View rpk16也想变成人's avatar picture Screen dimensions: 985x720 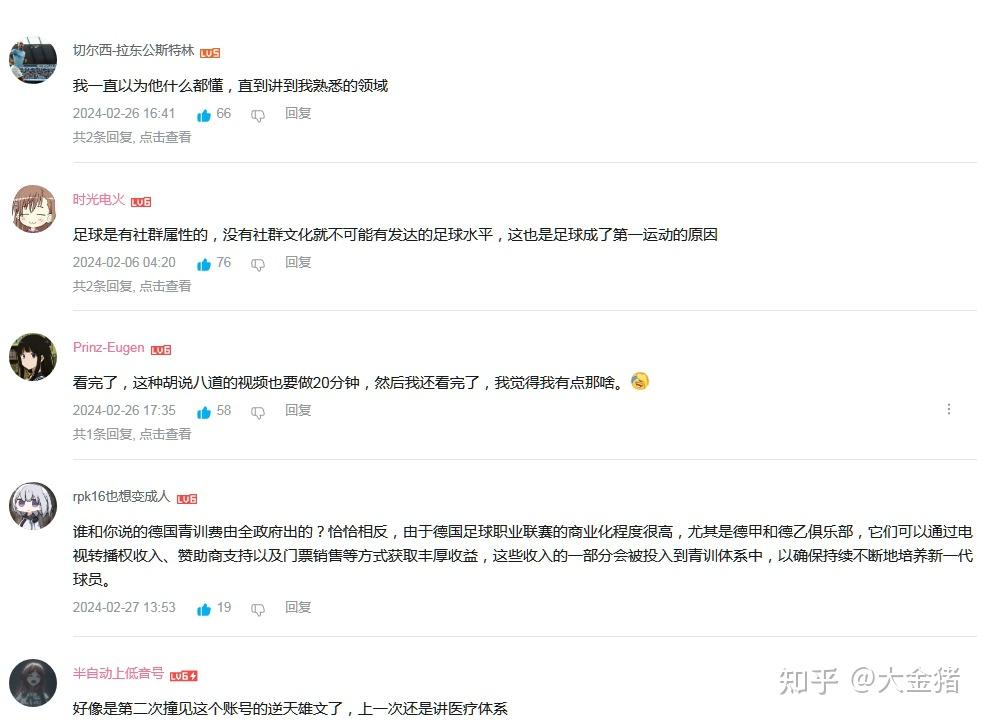[33, 506]
